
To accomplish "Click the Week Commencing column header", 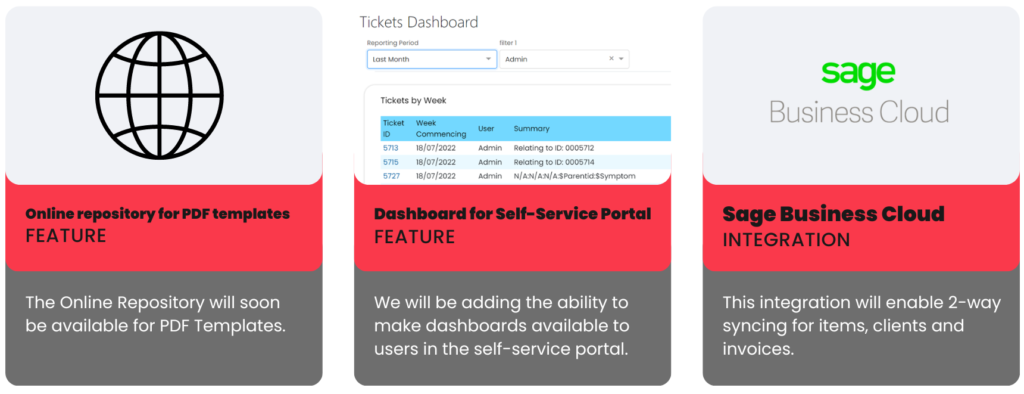I will coord(441,128).
